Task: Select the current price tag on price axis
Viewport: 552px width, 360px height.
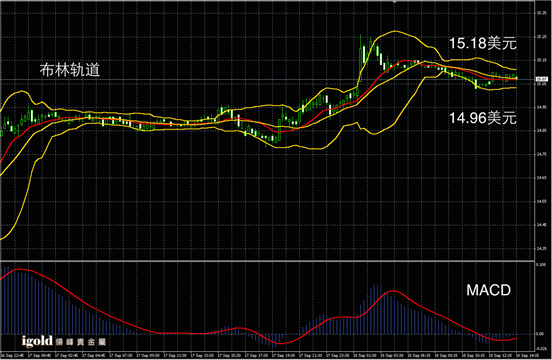Action: (541, 80)
